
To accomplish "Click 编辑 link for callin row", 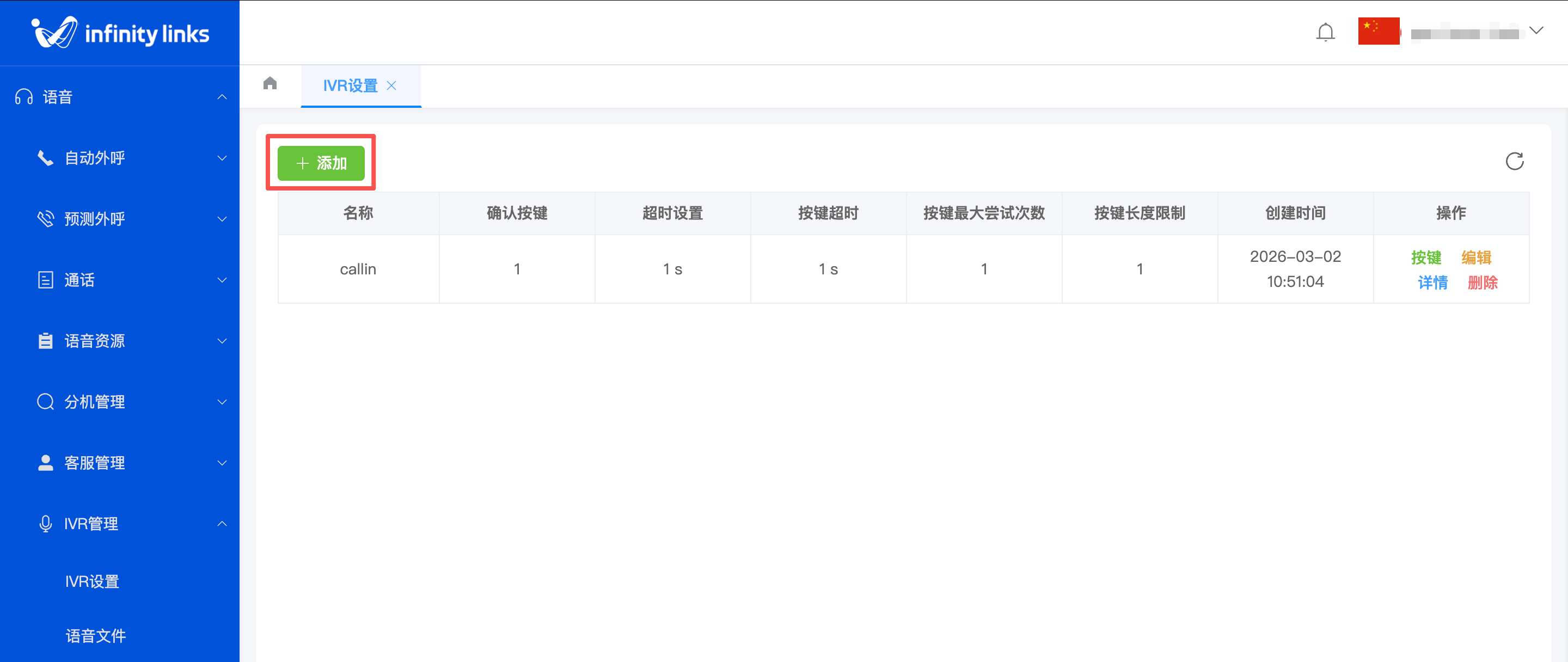I will [x=1476, y=258].
